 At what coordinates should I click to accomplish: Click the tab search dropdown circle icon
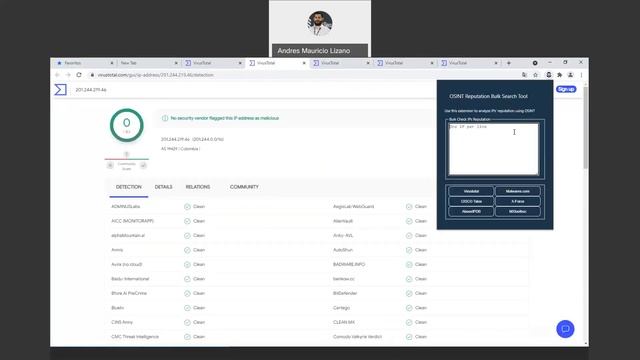click(x=535, y=63)
